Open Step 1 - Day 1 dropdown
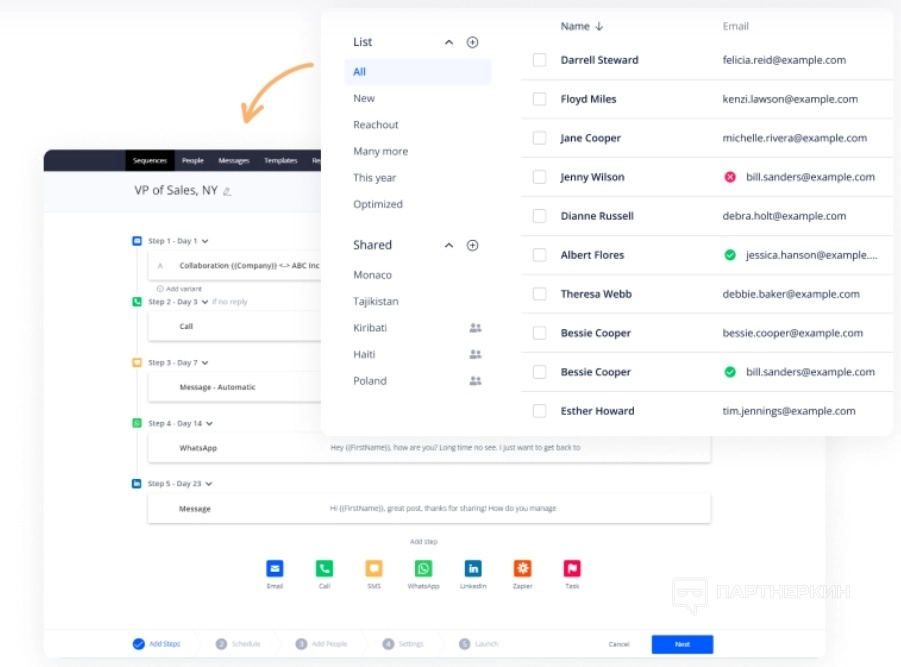The image size is (901, 667). click(205, 241)
